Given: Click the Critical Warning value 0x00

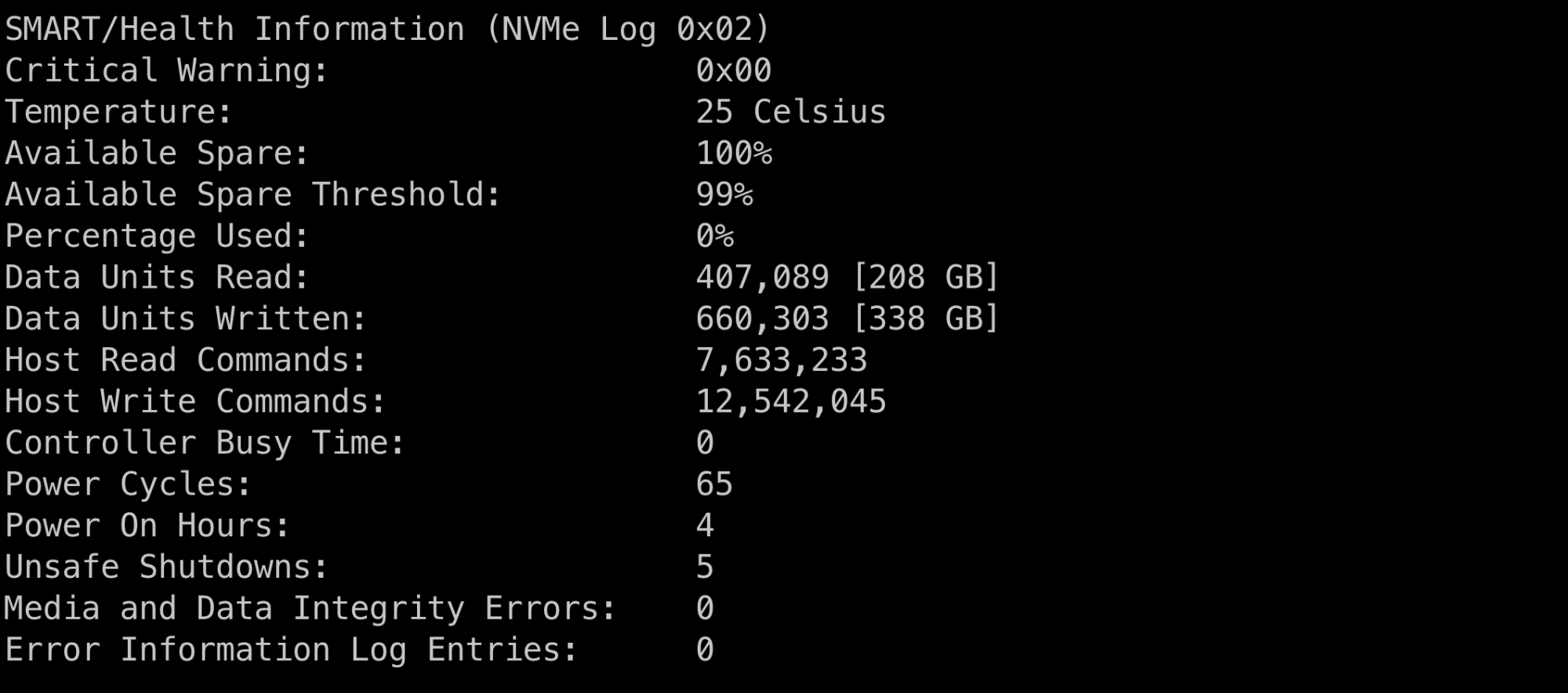Looking at the screenshot, I should click(733, 71).
